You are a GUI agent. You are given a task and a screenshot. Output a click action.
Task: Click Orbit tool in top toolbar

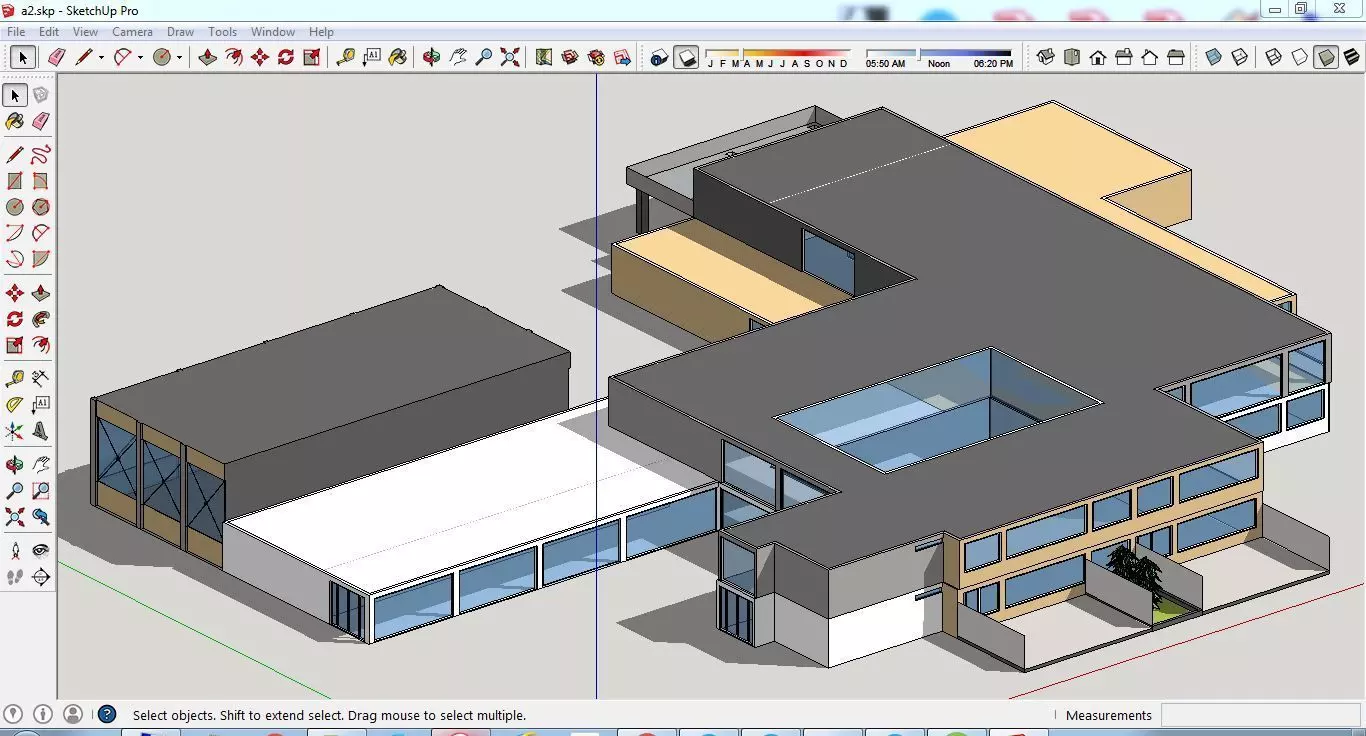tap(431, 57)
